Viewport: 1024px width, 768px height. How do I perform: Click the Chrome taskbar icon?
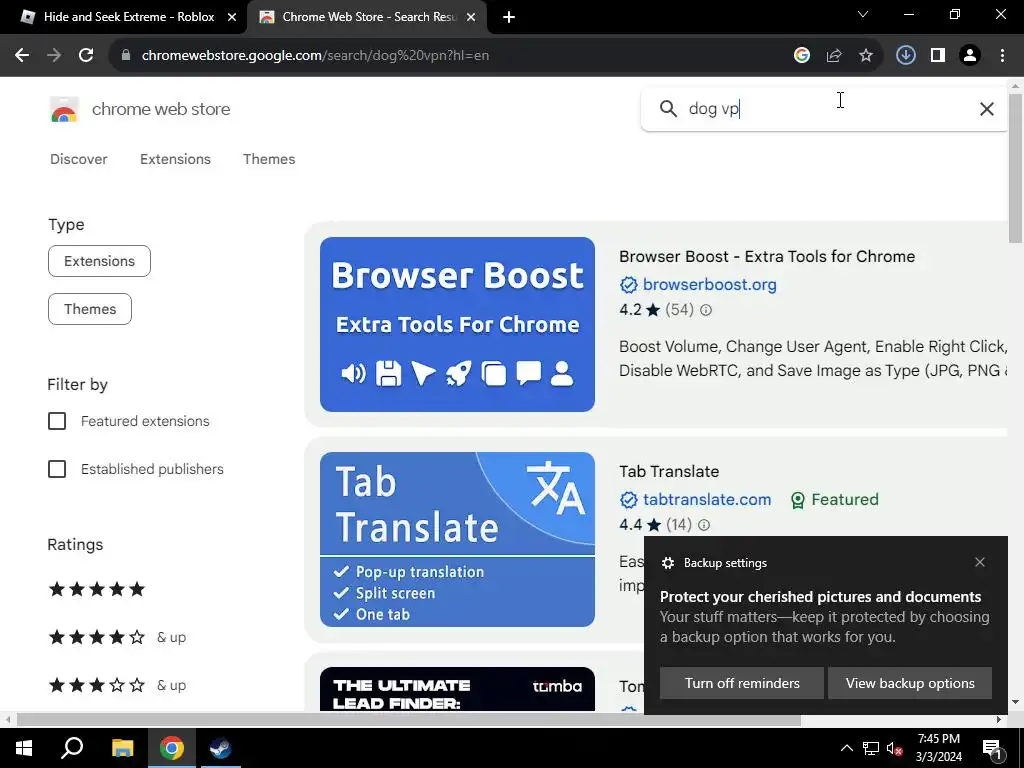click(172, 748)
